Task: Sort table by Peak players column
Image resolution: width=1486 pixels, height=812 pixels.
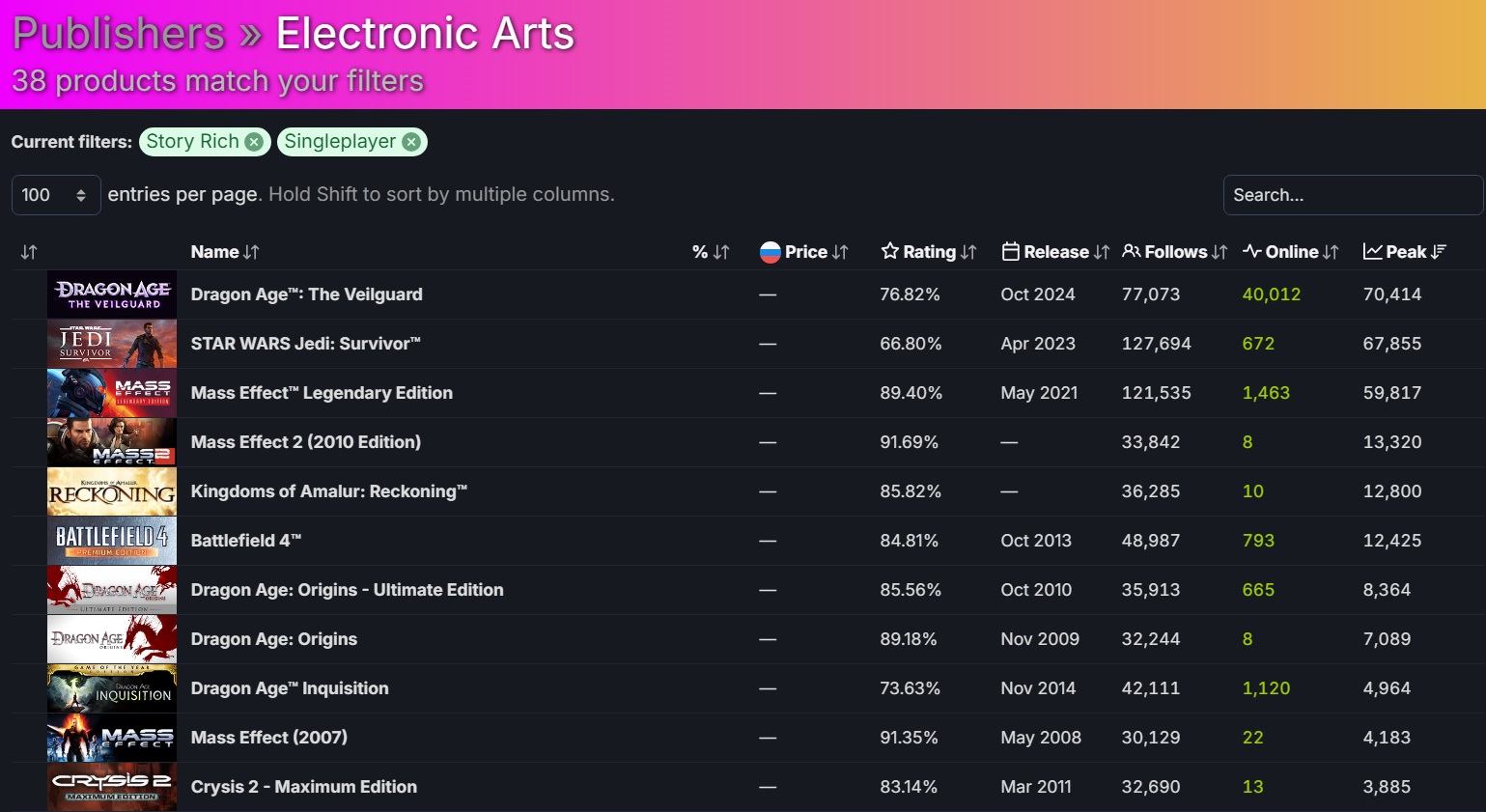Action: (1405, 252)
